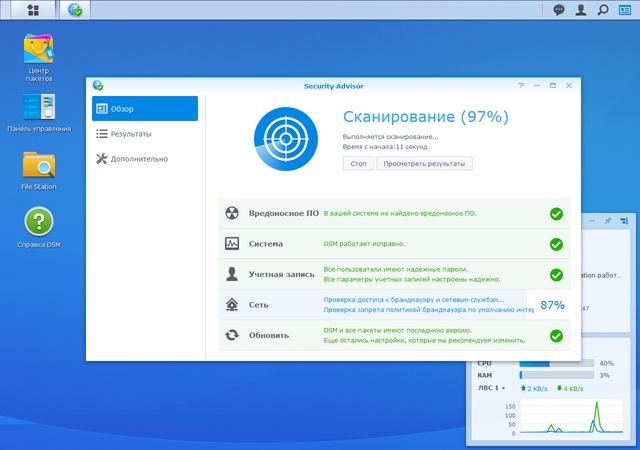Click the green check for Учетная запись
The height and width of the screenshot is (450, 640).
click(556, 275)
